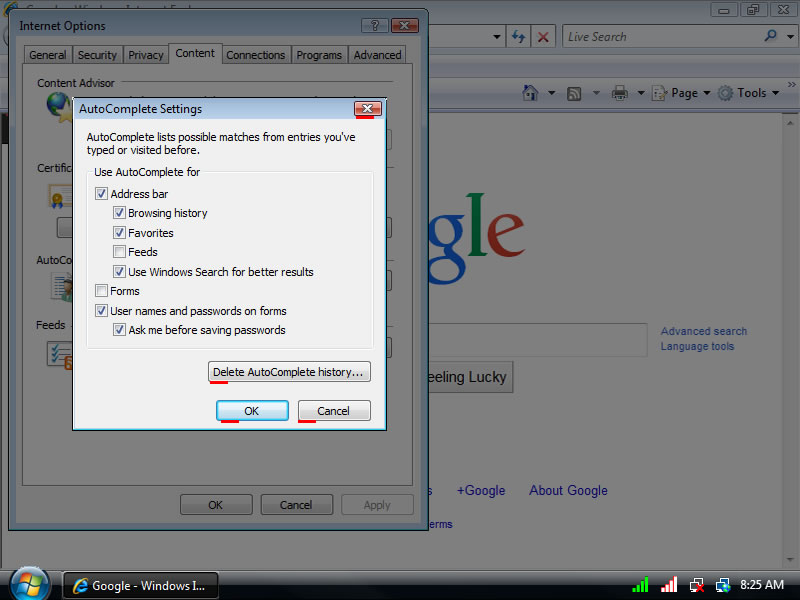
Task: Switch to the Privacy tab
Action: coord(146,55)
